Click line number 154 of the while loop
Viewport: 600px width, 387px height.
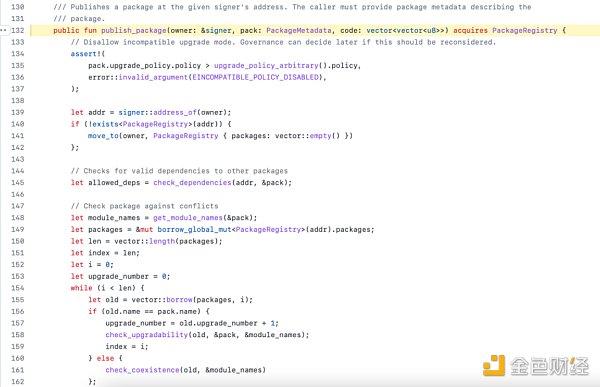(x=18, y=288)
